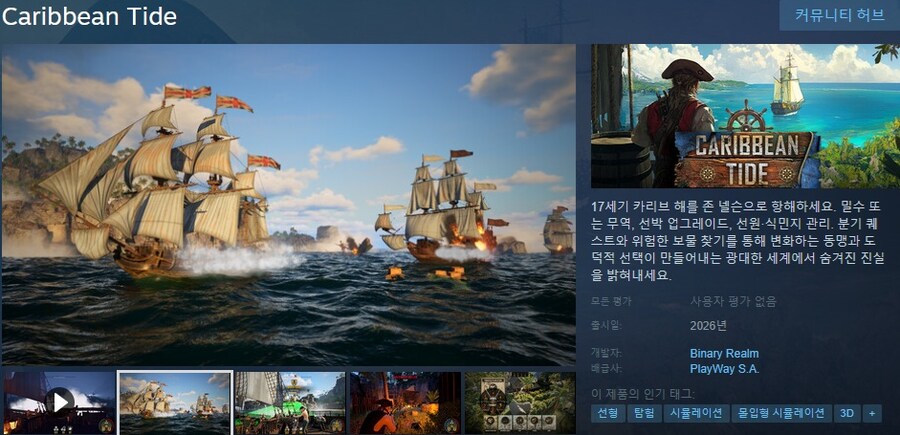Click the Caribbean Tide capsule header image

click(x=746, y=116)
